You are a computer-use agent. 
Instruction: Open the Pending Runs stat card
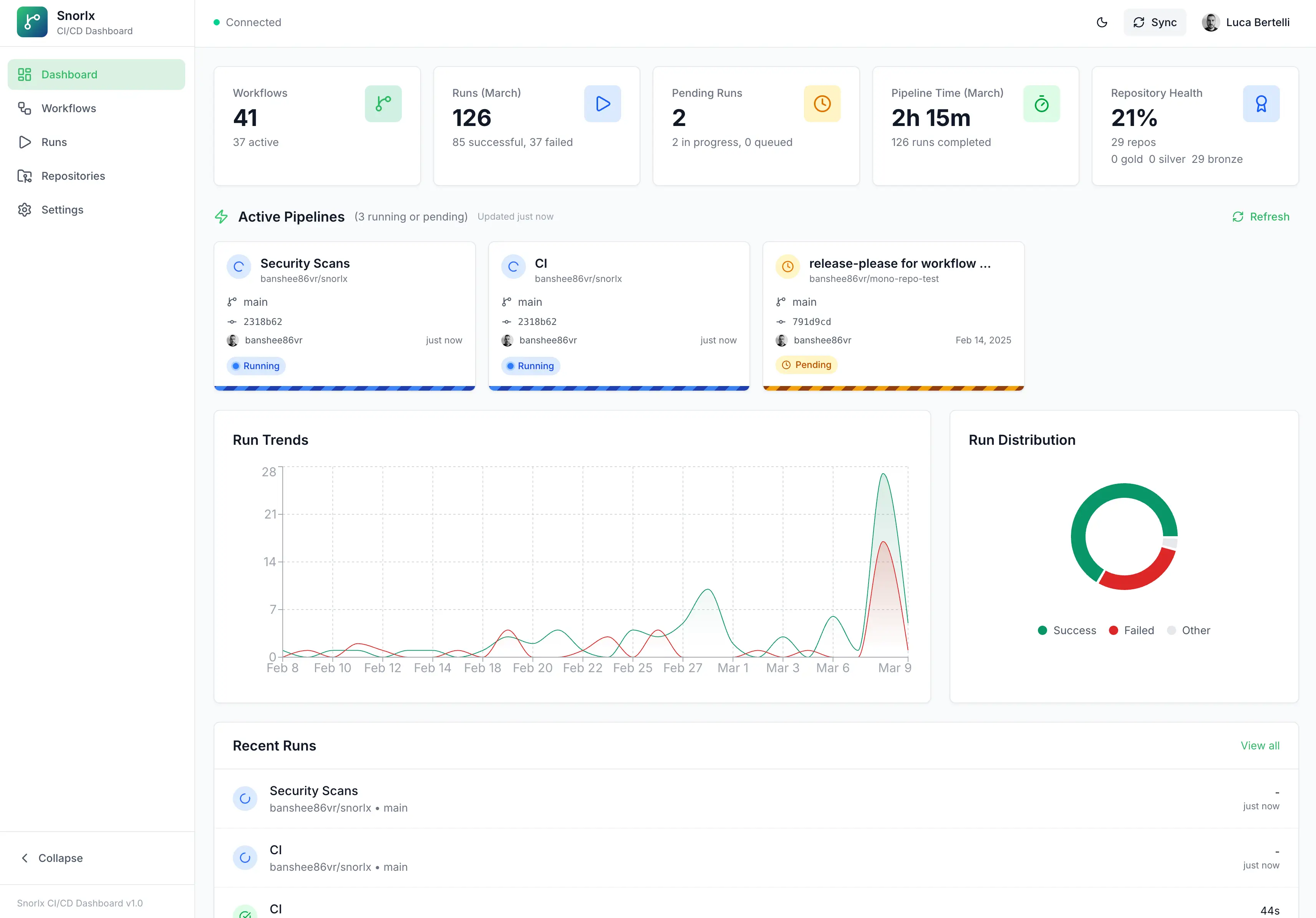pyautogui.click(x=756, y=126)
